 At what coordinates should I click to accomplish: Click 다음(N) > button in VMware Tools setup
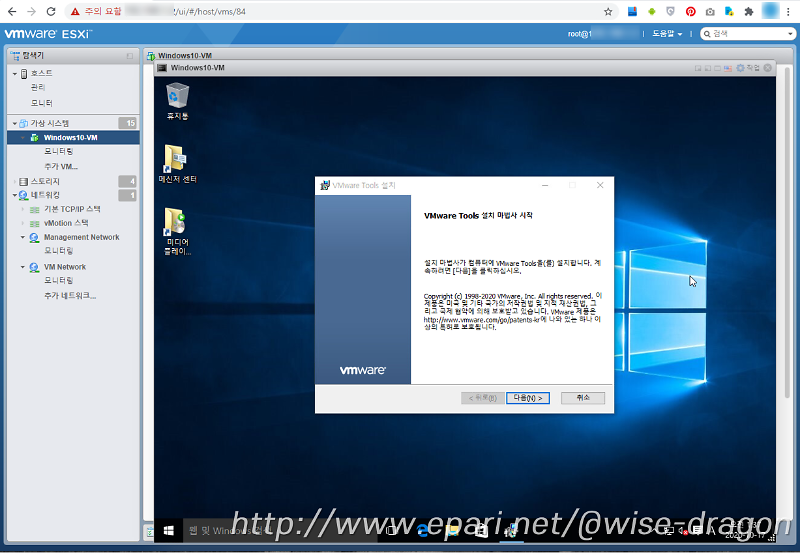coord(528,398)
